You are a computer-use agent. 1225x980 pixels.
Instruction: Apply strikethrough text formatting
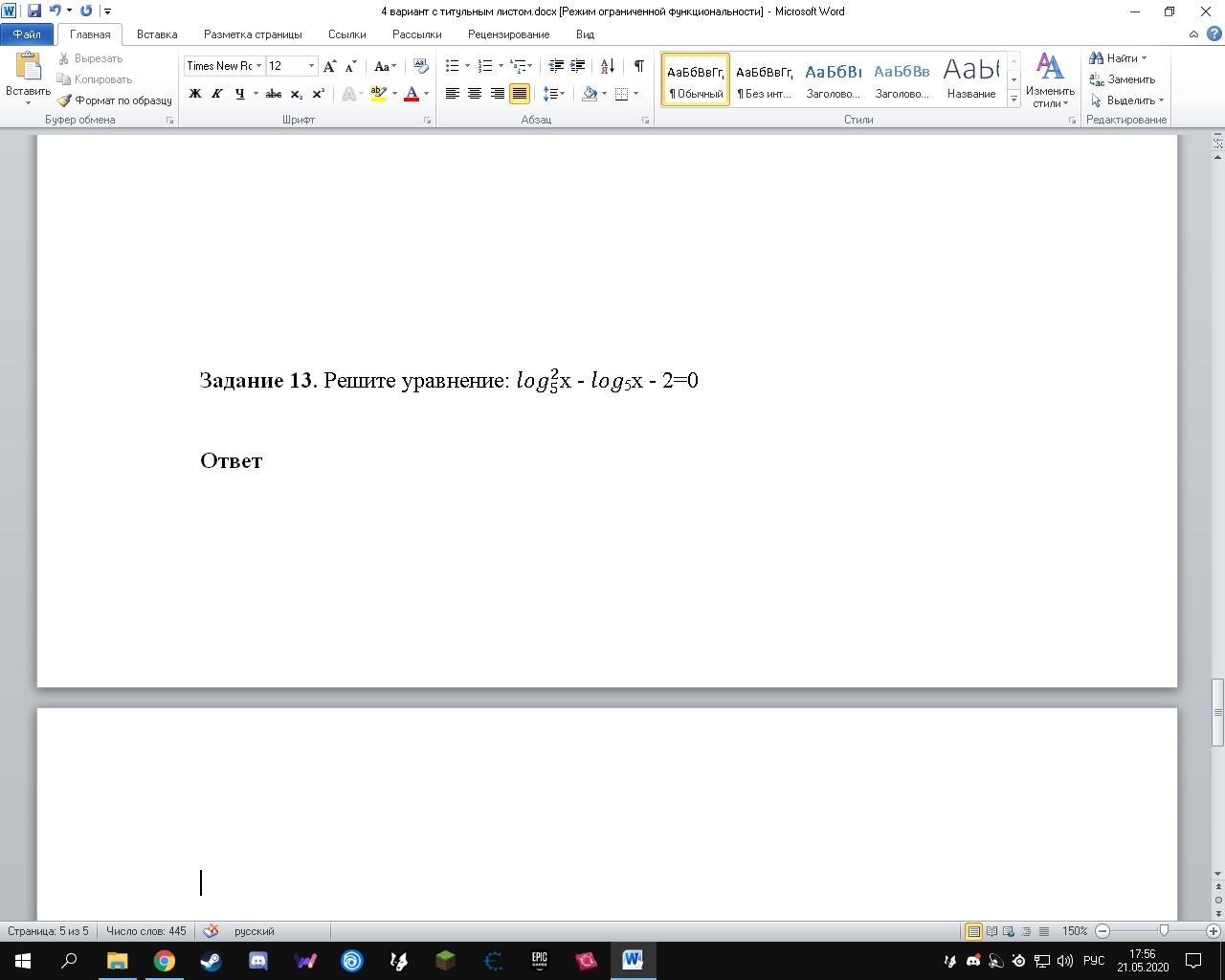[x=274, y=94]
